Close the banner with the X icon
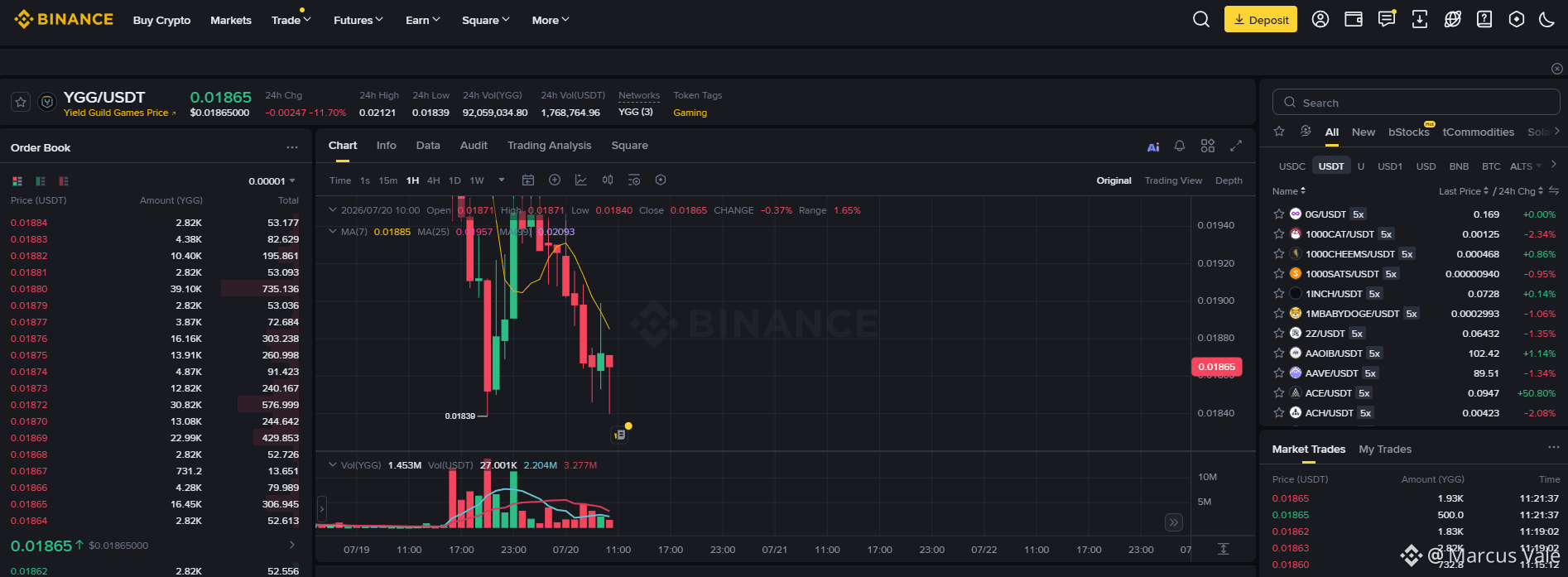Image resolution: width=1568 pixels, height=577 pixels. coord(1556,69)
